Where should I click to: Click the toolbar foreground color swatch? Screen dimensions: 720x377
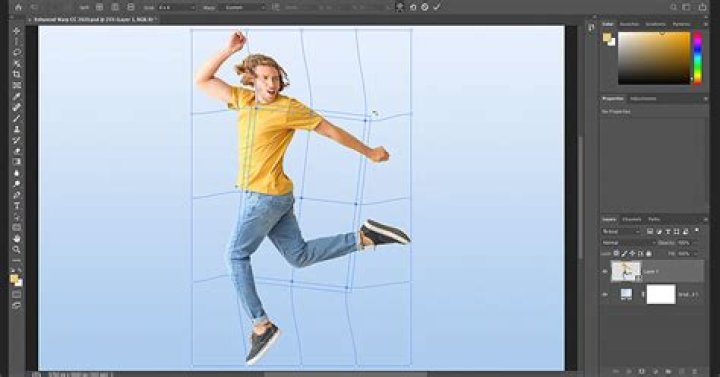point(14,279)
